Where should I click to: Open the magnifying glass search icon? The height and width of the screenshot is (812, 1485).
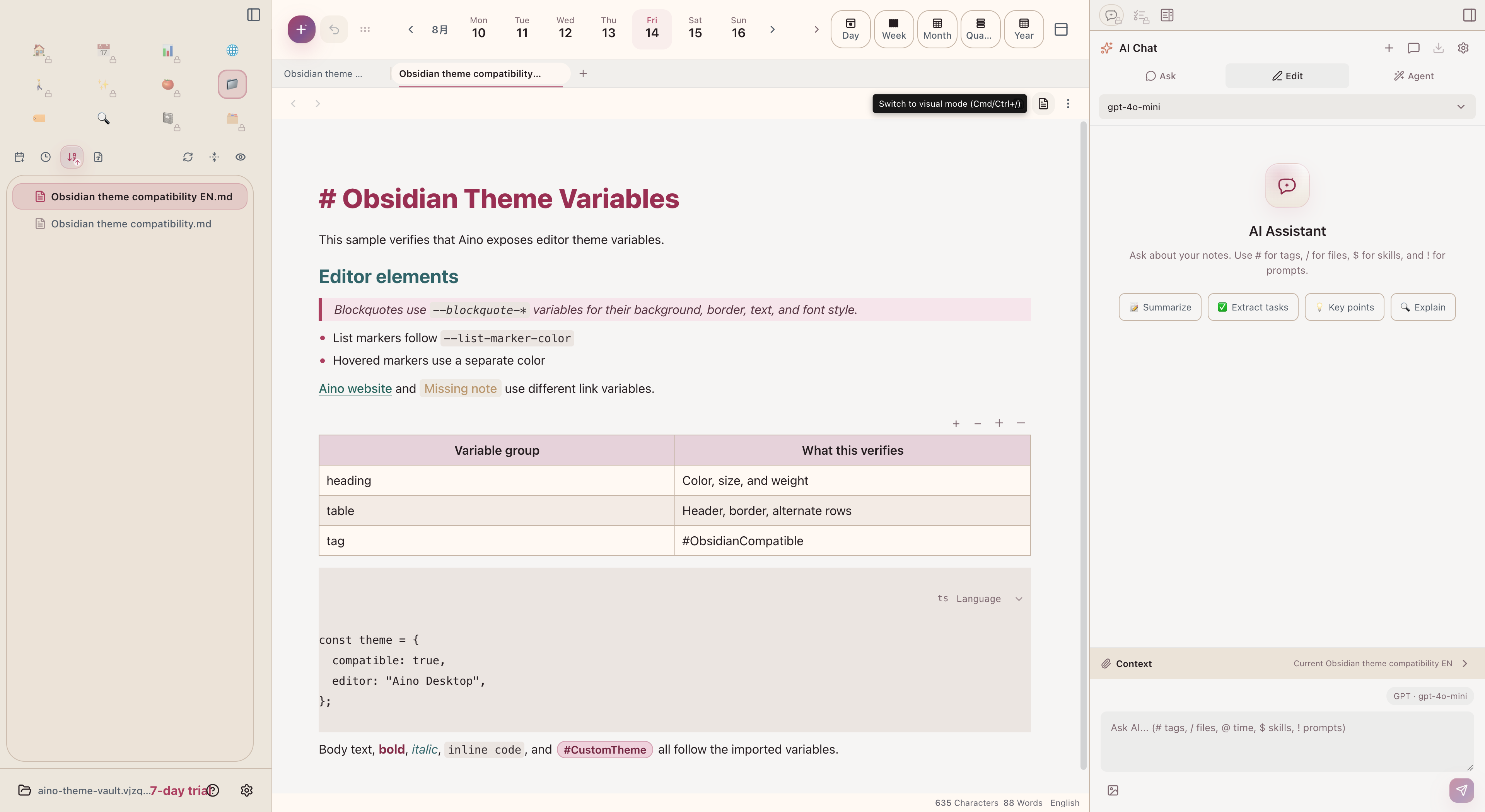click(x=104, y=118)
